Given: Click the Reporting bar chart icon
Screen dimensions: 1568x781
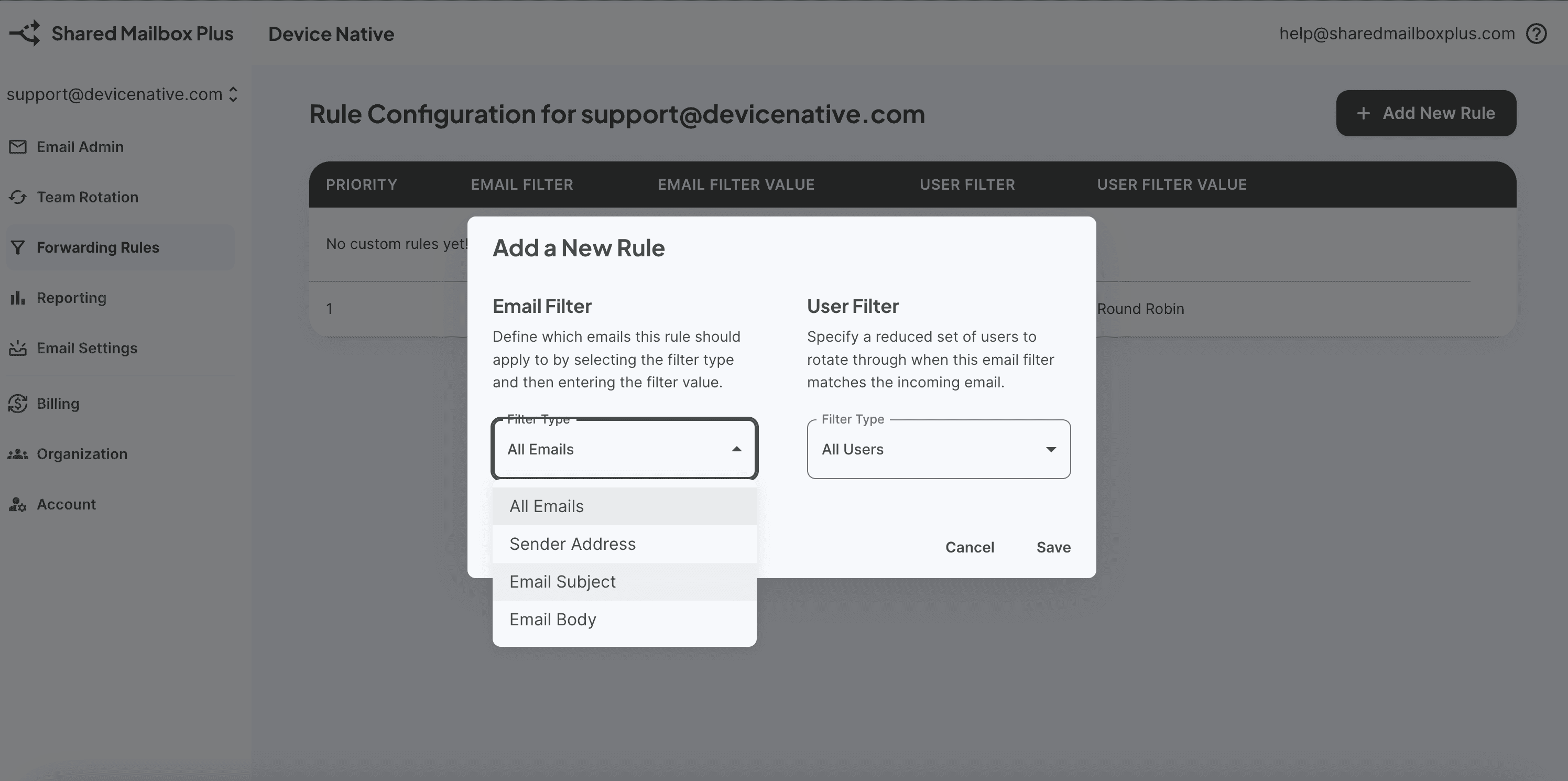Looking at the screenshot, I should pyautogui.click(x=18, y=298).
